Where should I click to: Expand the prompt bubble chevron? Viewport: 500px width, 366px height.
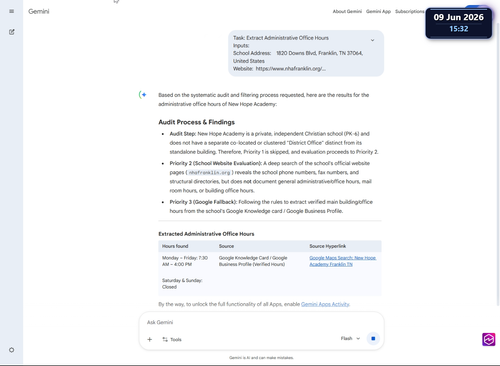(x=372, y=40)
